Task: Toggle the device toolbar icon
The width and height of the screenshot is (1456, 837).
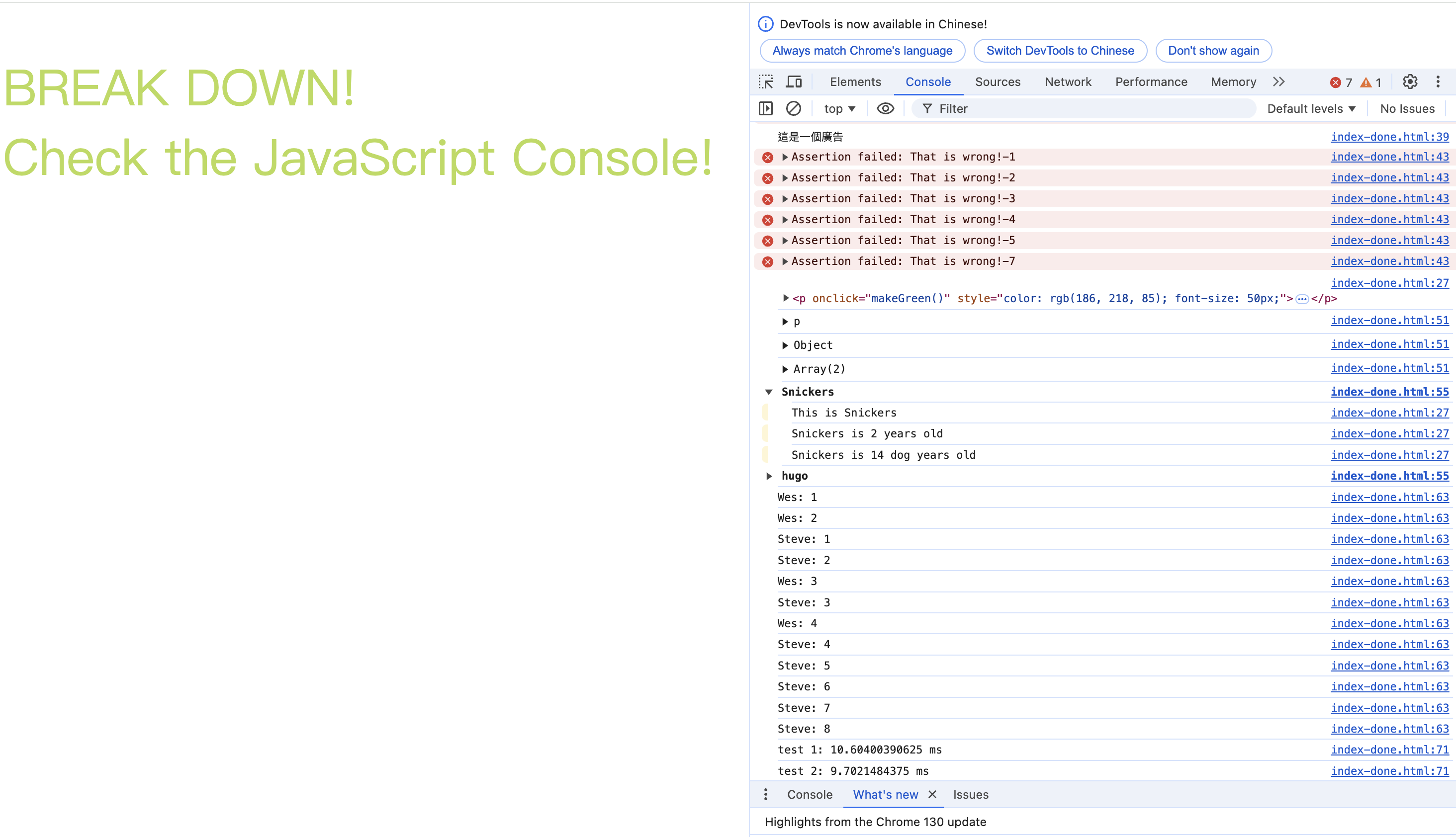Action: point(794,82)
